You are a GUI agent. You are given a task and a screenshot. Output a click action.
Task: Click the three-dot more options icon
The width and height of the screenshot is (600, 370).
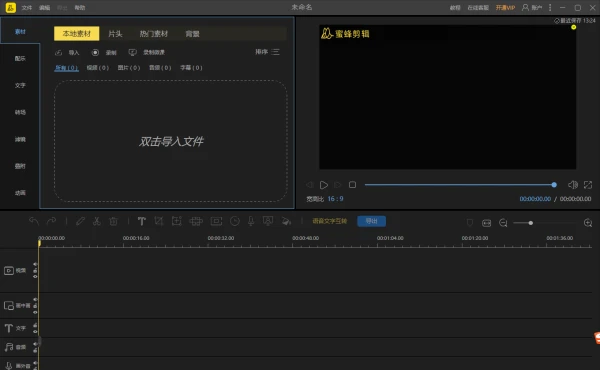click(x=550, y=8)
